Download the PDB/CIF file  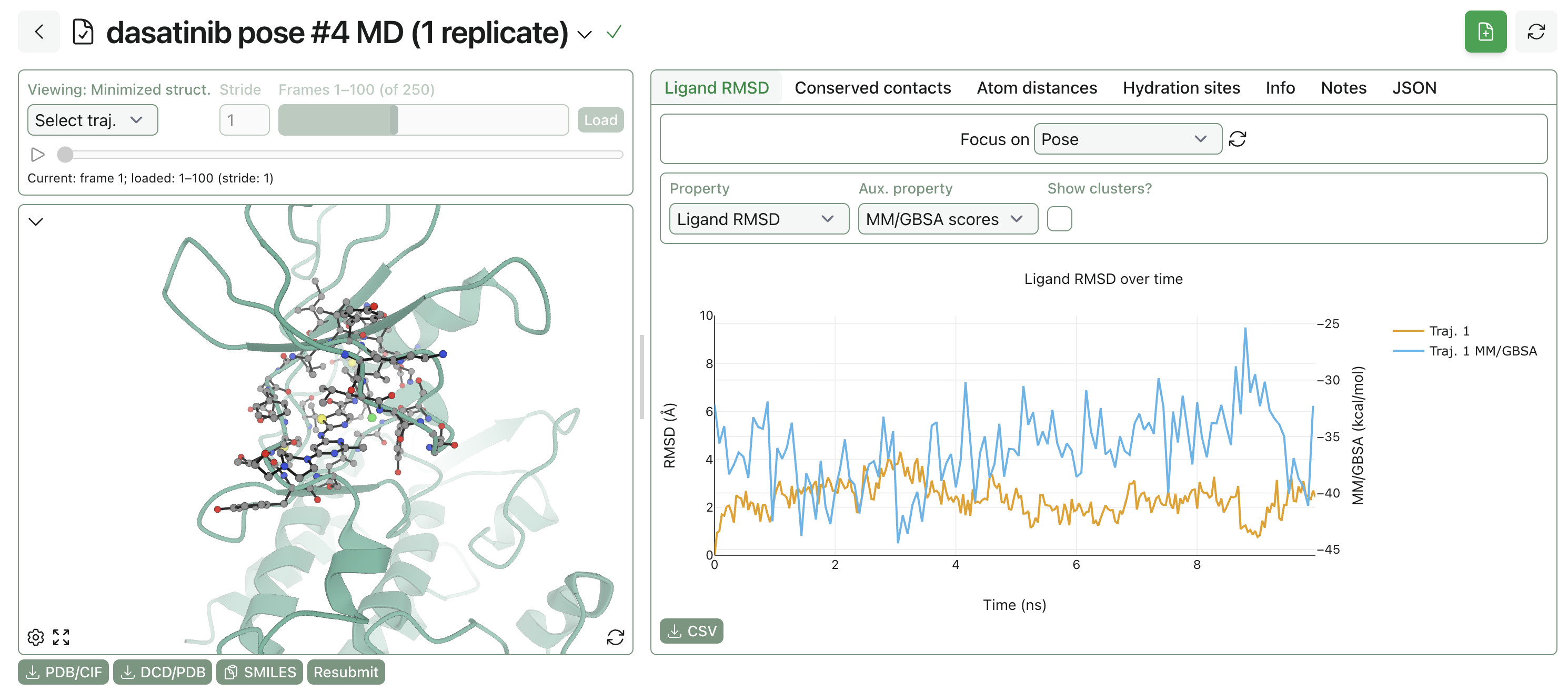coord(63,671)
